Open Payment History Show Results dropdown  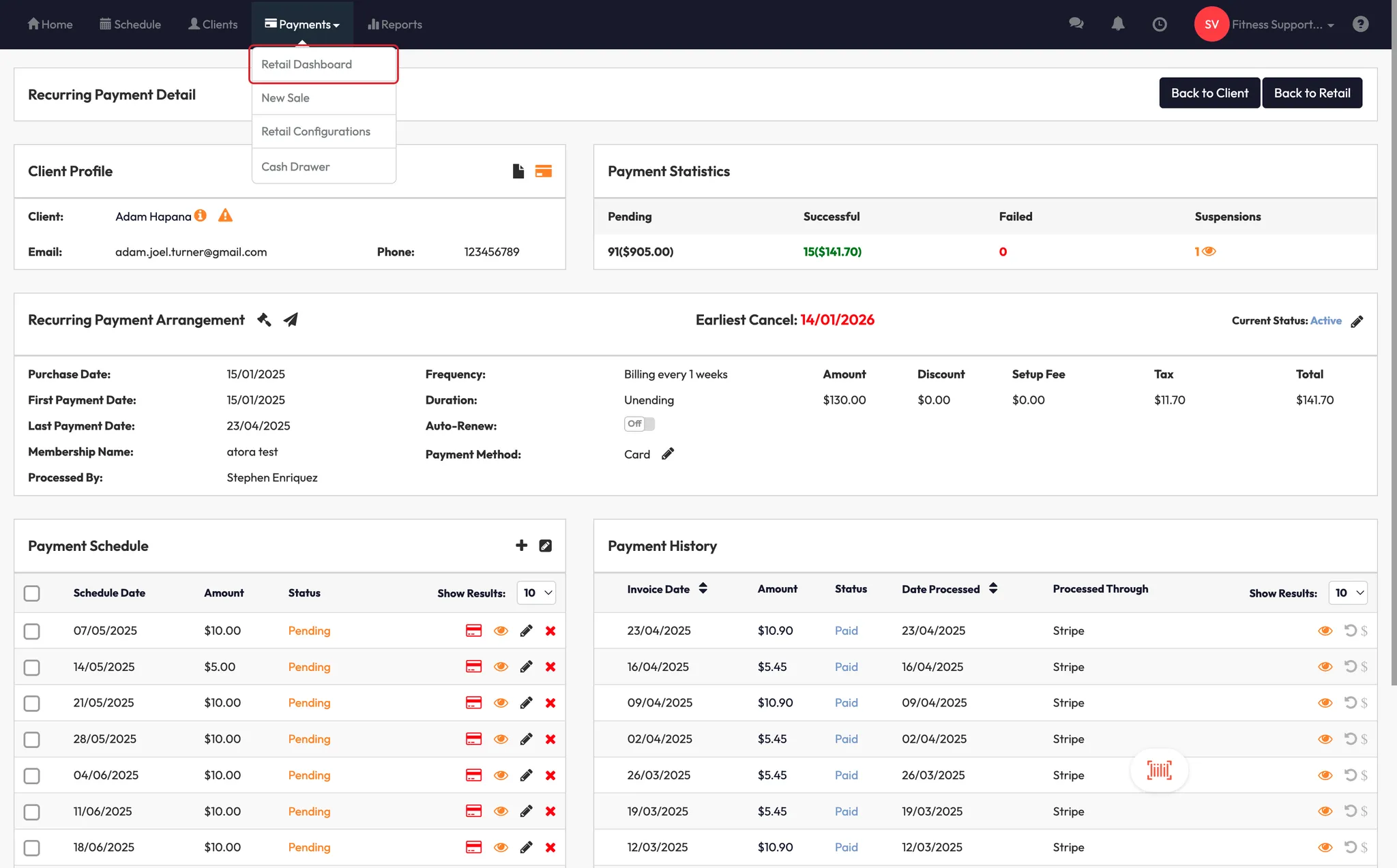pyautogui.click(x=1348, y=593)
